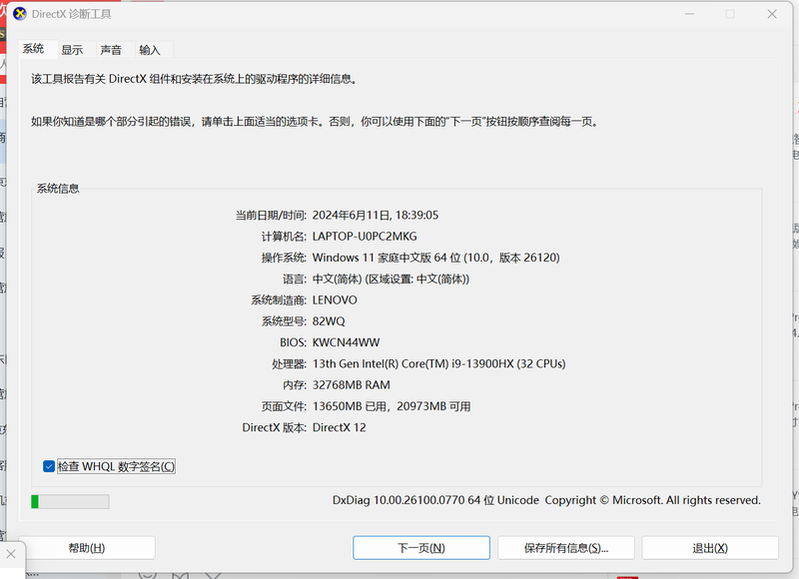The height and width of the screenshot is (579, 799).
Task: Close the DirectX 诊断工具 window
Action: [x=772, y=14]
